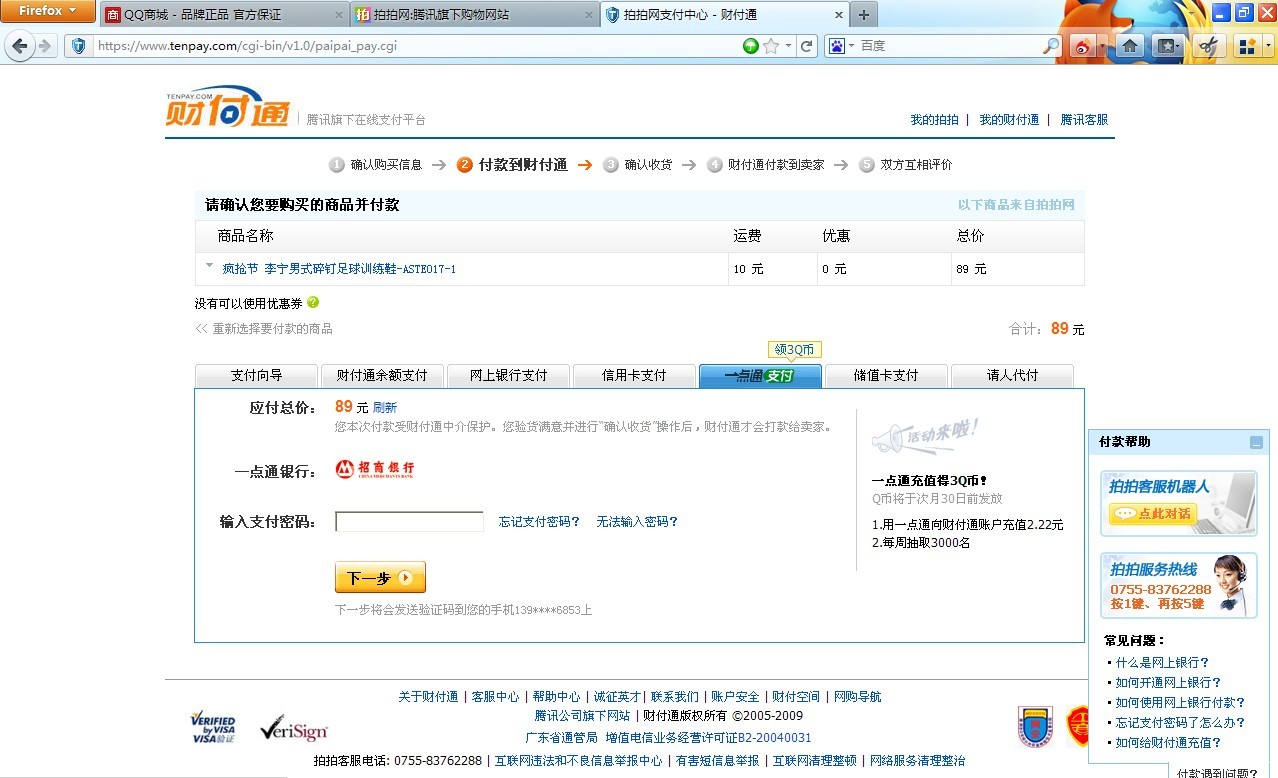1278x778 pixels.
Task: Bookmark this page with the star icon
Action: click(770, 46)
